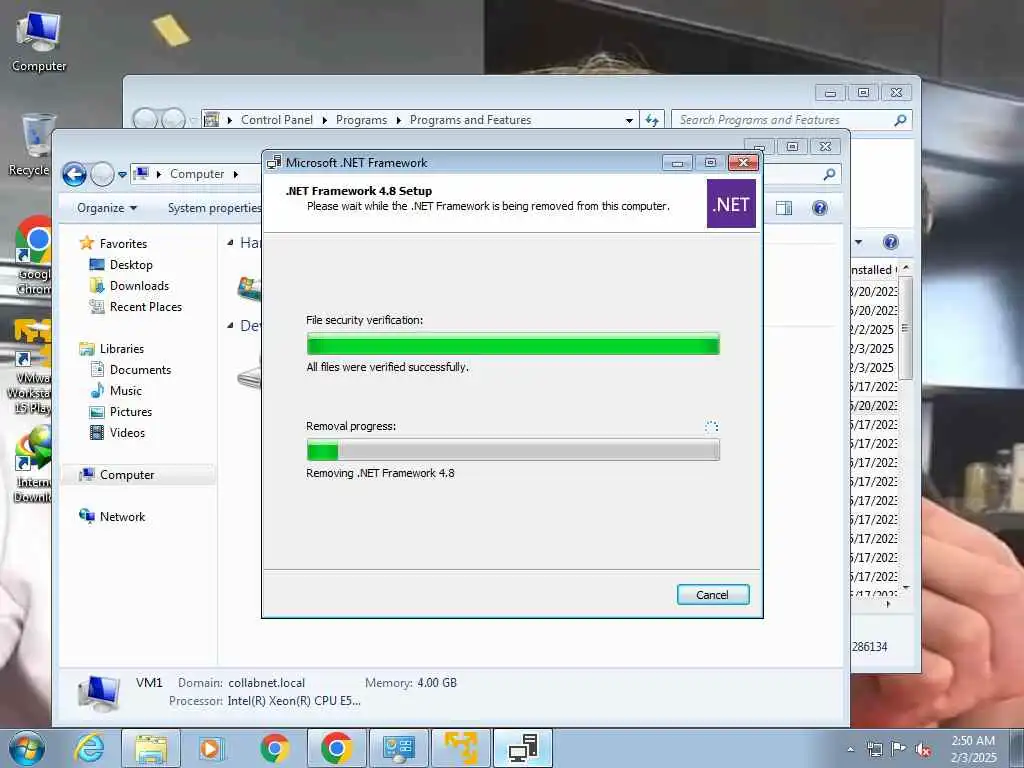The image size is (1024, 768).
Task: Select Computer in navigation pane
Action: [x=126, y=475]
